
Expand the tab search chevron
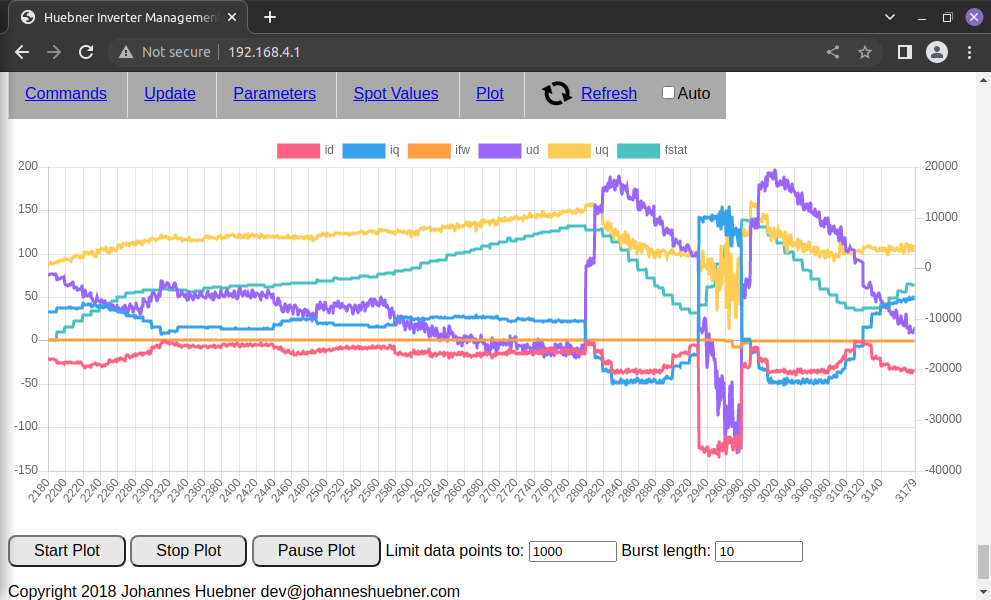[x=890, y=17]
